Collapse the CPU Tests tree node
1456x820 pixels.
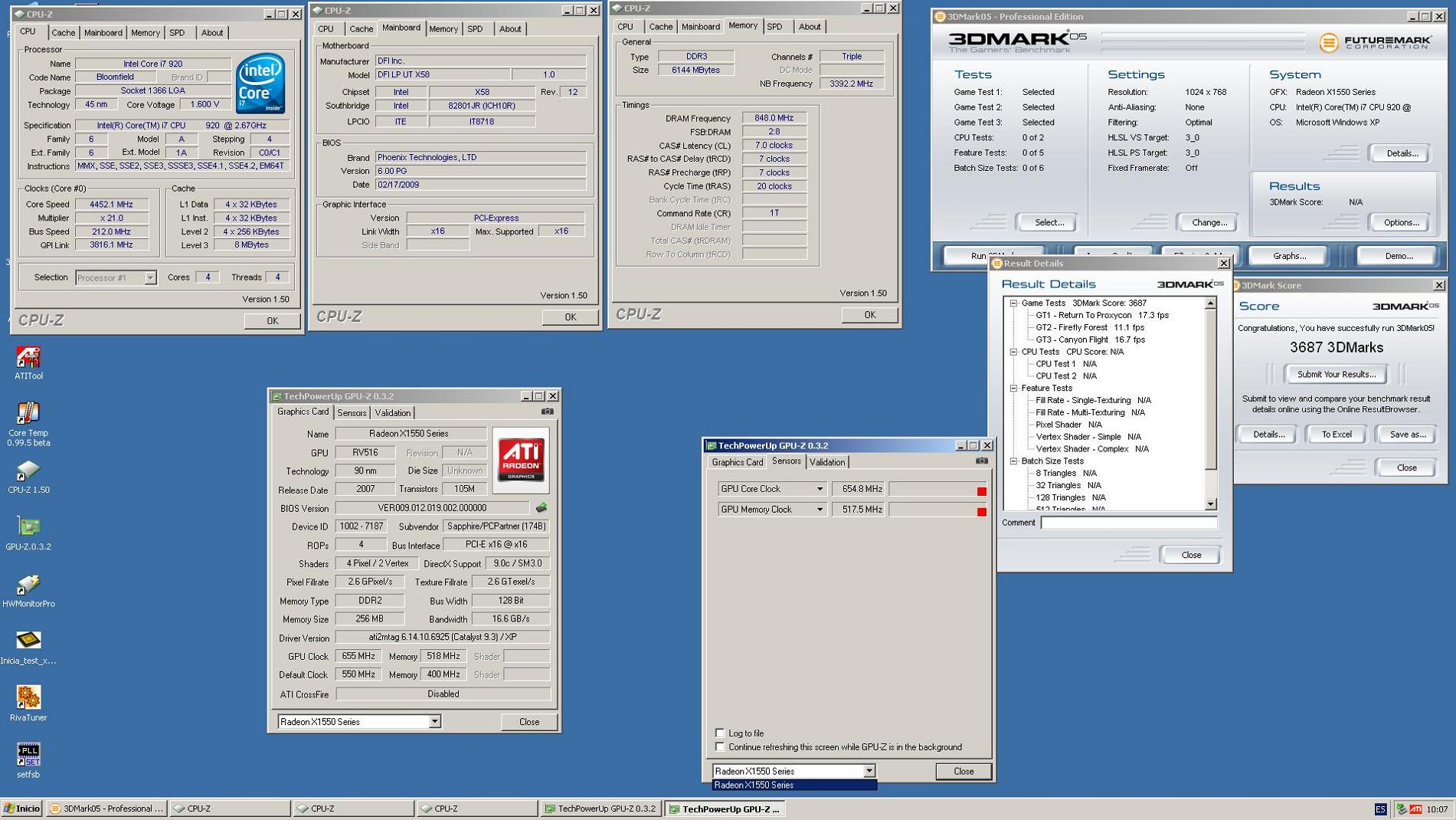click(1013, 352)
